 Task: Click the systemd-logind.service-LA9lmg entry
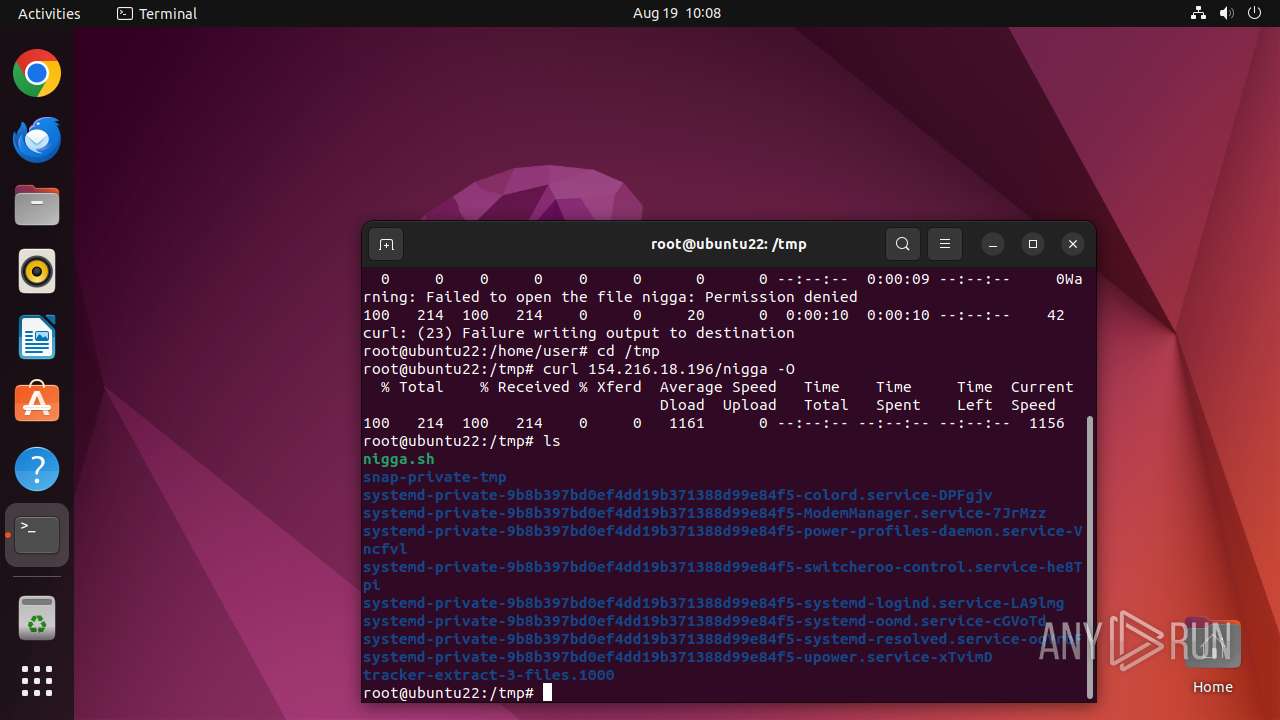(x=714, y=603)
